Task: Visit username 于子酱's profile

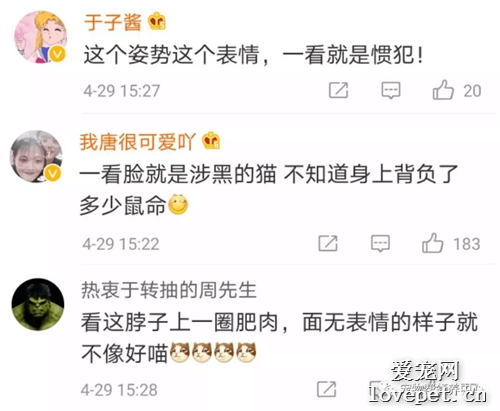Action: (113, 23)
